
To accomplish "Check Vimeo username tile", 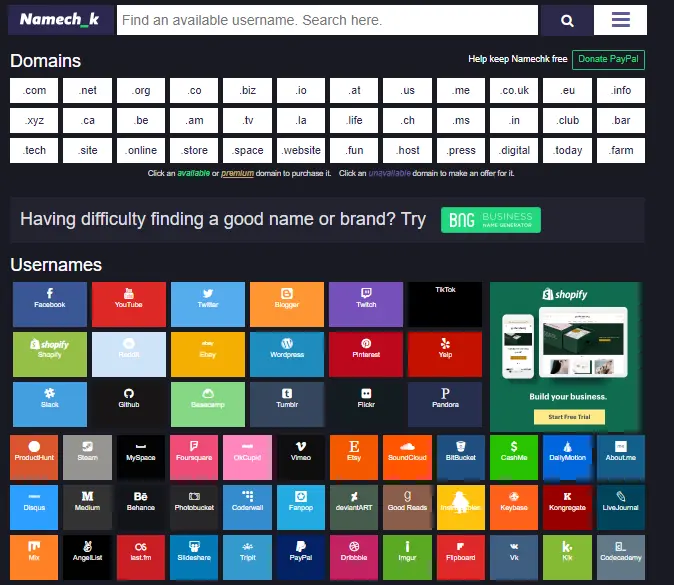I will 301,457.
